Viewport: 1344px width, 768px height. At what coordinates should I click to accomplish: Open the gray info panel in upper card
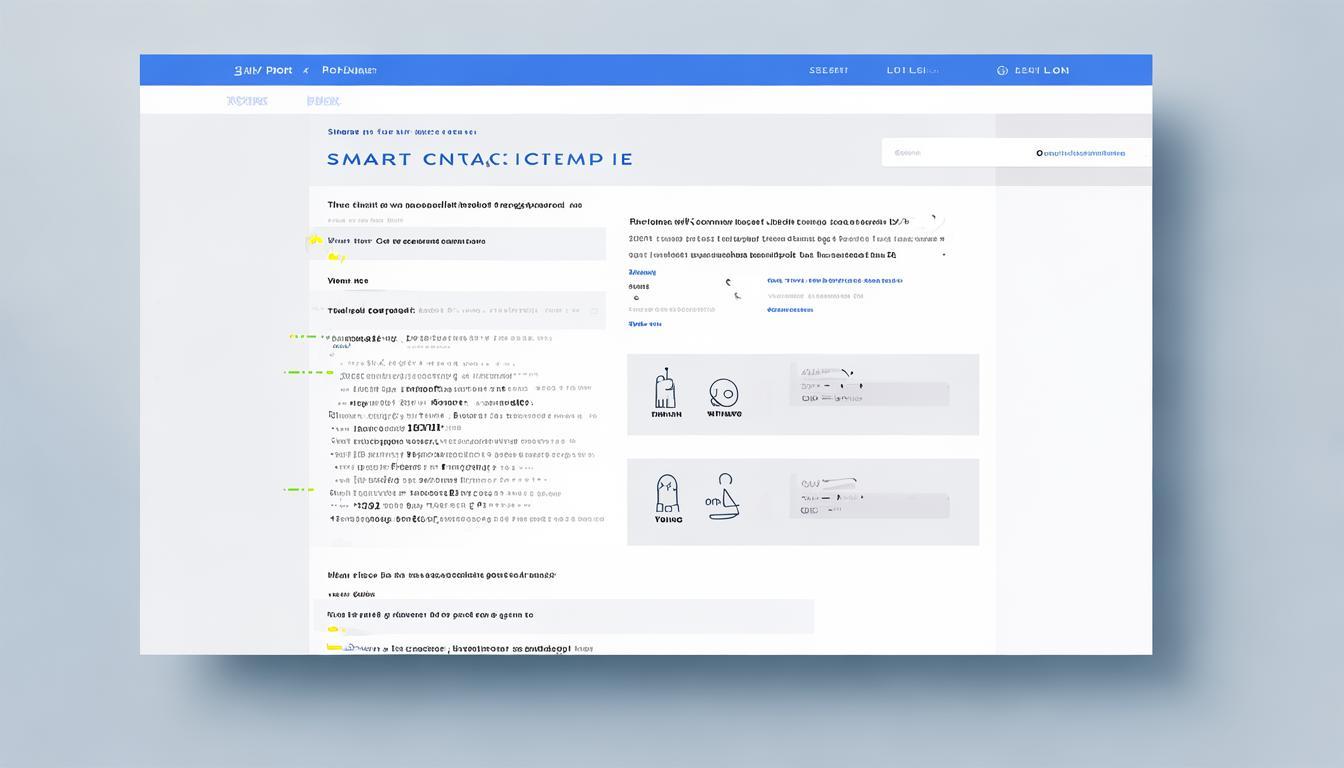click(x=869, y=385)
